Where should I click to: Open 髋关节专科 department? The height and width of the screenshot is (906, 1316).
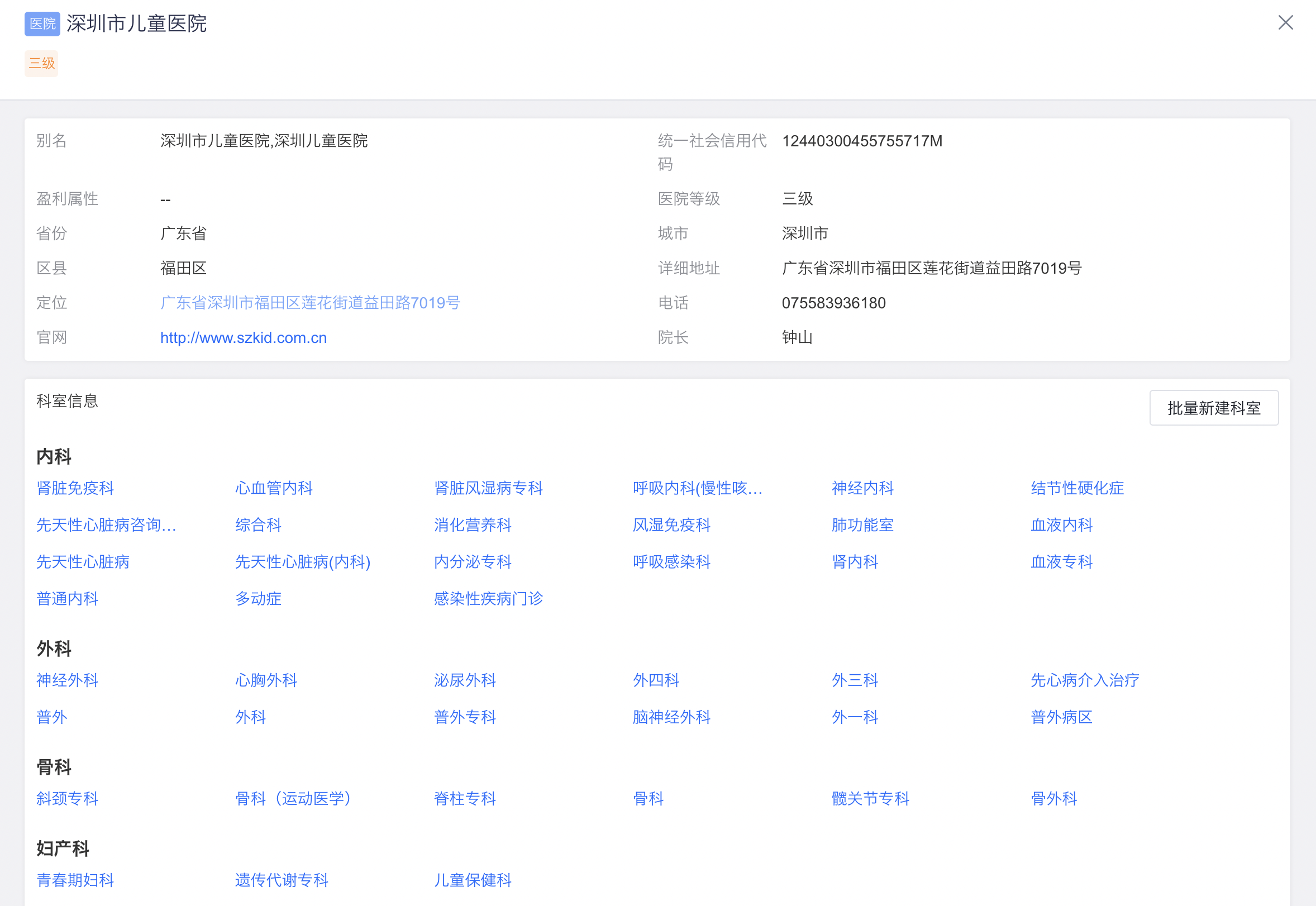870,799
